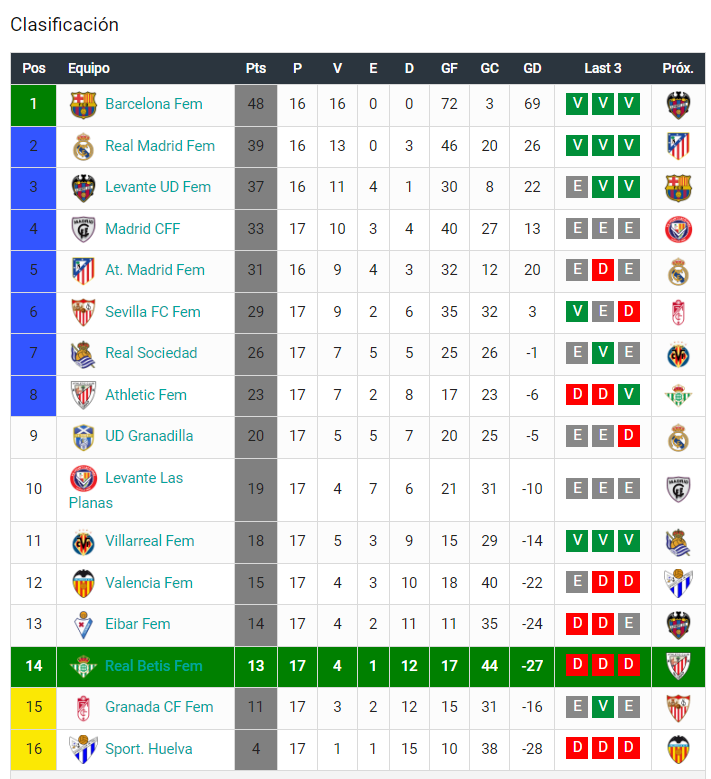
Task: Click green position 1 cell
Action: click(33, 104)
